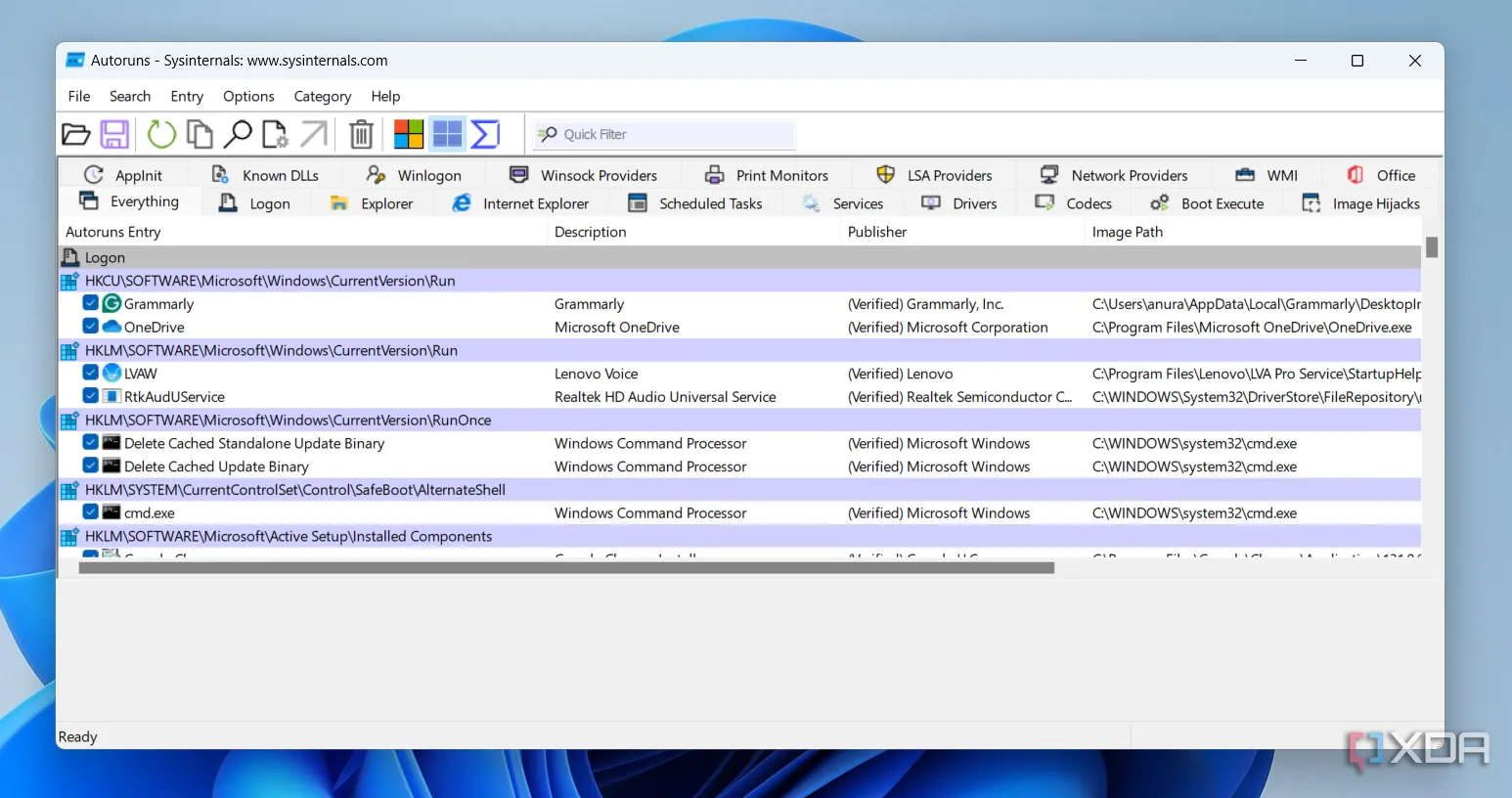Viewport: 1512px width, 798px height.
Task: Delete selected entry with trash can icon
Action: coord(361,134)
